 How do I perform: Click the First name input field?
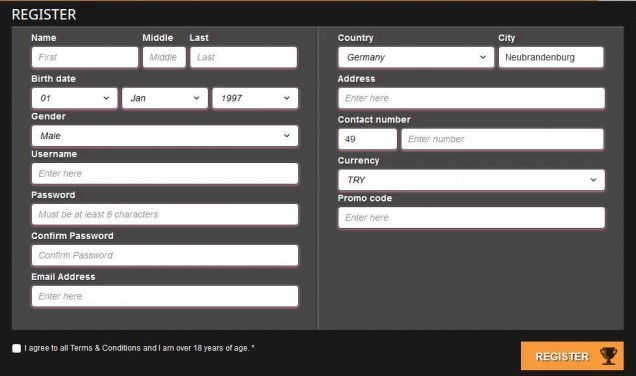tap(85, 57)
